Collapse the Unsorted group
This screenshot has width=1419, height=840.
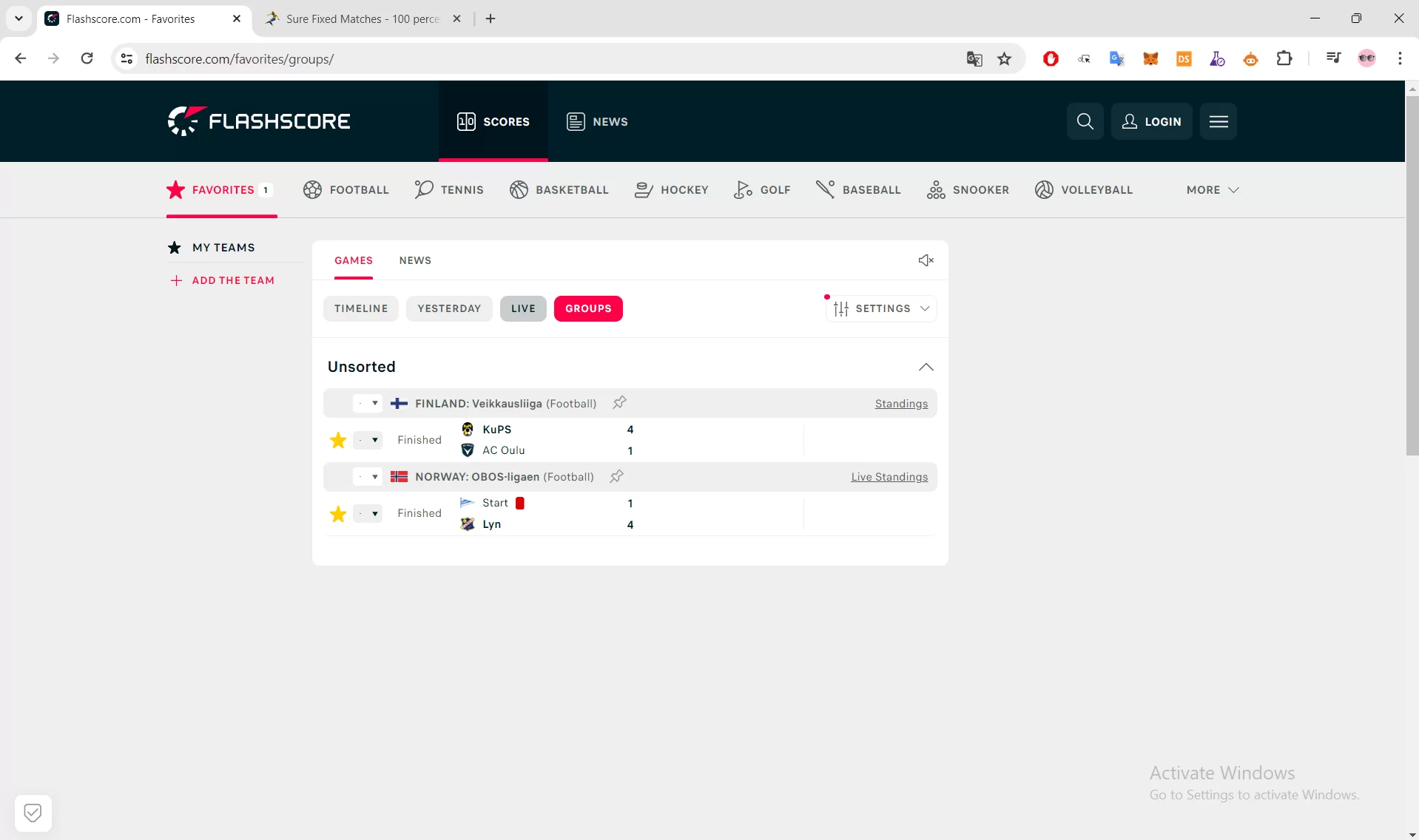click(926, 367)
